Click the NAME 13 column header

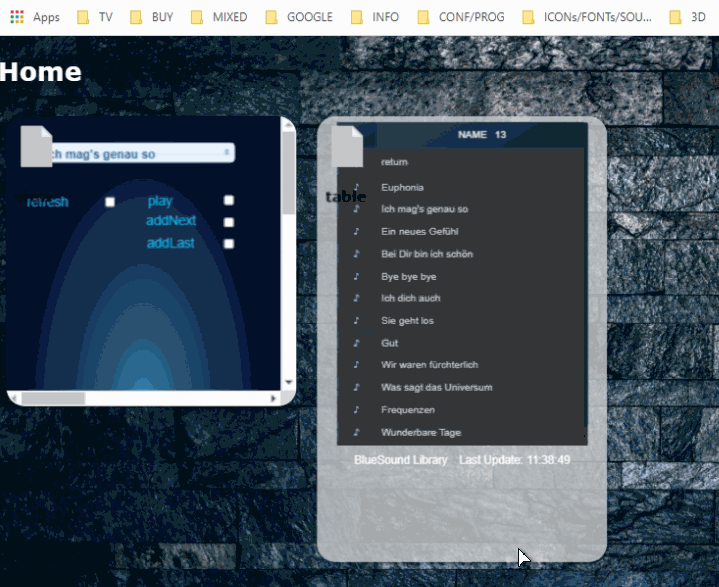(481, 135)
